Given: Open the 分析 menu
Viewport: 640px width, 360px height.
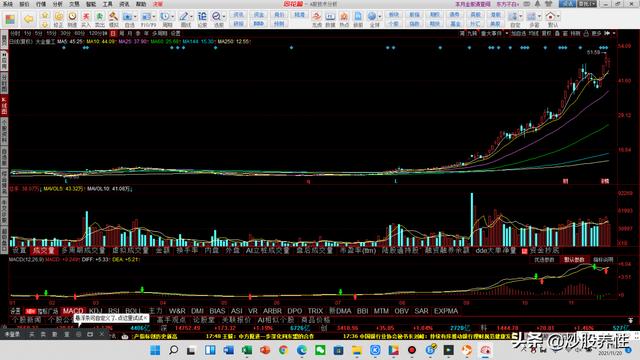Looking at the screenshot, I should (x=58, y=4).
